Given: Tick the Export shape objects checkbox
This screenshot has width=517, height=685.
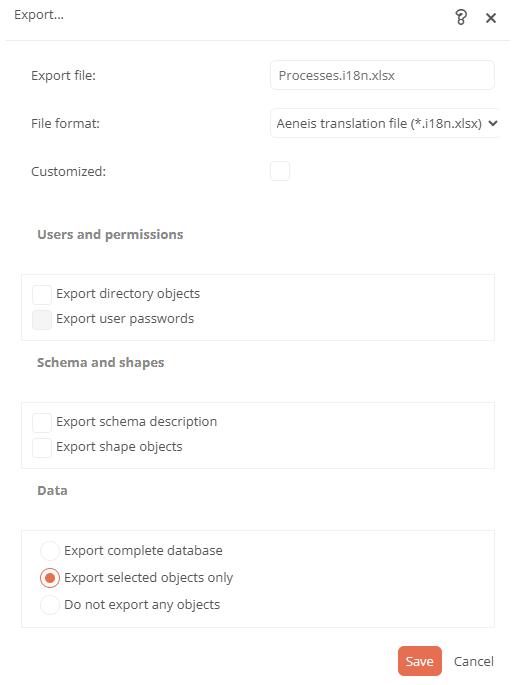Looking at the screenshot, I should (x=42, y=448).
